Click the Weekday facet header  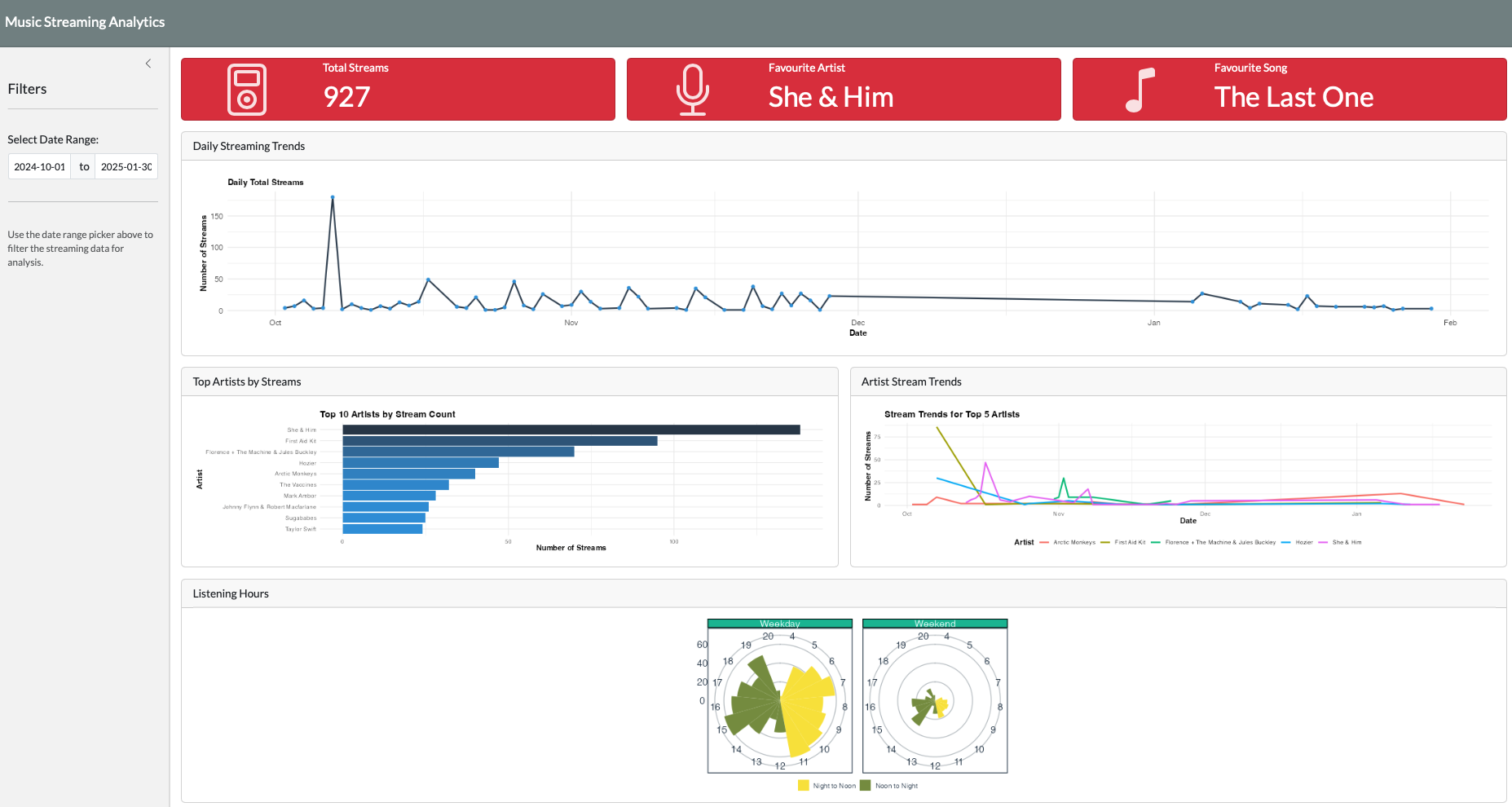(x=780, y=624)
